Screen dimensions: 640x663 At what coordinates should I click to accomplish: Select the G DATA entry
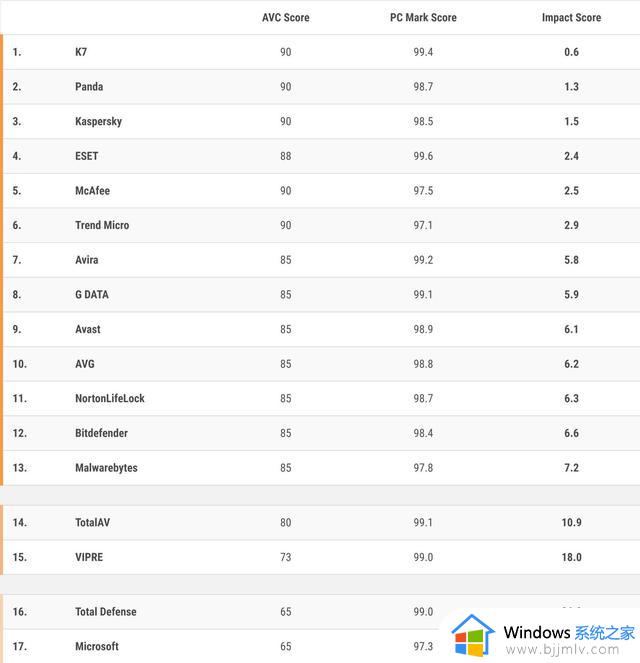(92, 295)
